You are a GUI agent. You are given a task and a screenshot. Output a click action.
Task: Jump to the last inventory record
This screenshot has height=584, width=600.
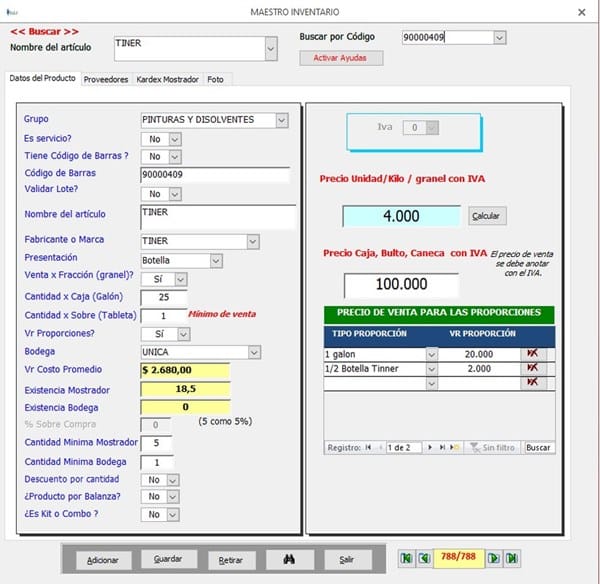[x=512, y=558]
